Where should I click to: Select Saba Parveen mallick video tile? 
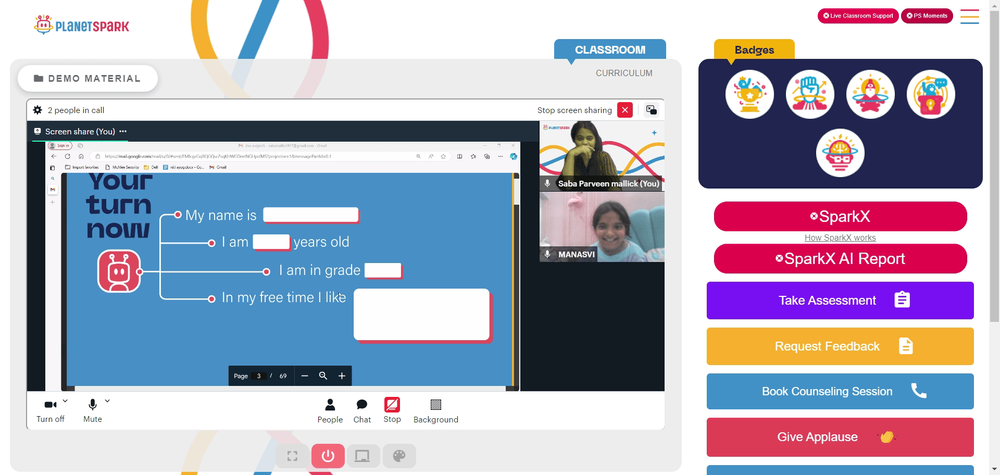pos(601,156)
